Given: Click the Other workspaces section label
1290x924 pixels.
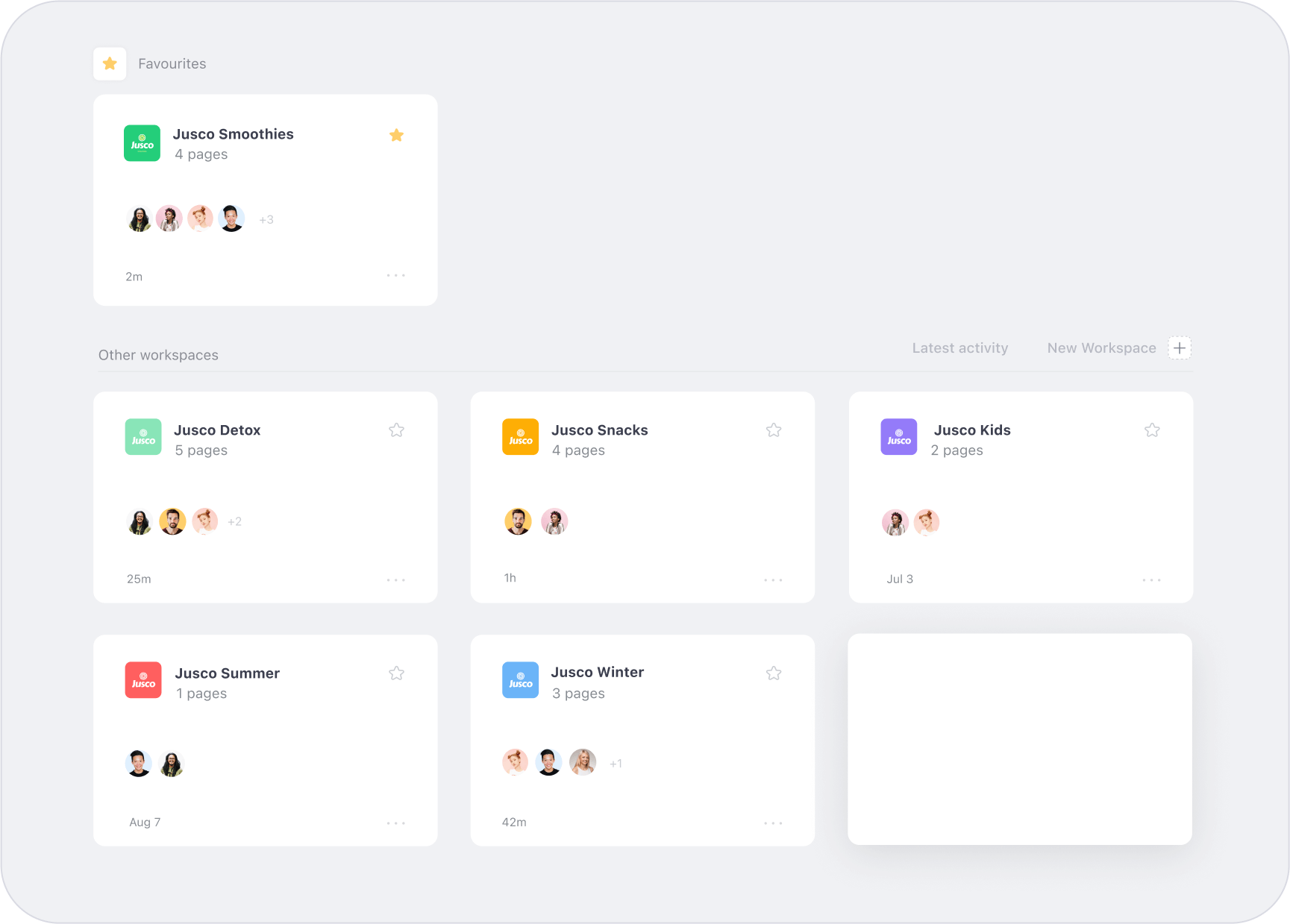Looking at the screenshot, I should 158,354.
